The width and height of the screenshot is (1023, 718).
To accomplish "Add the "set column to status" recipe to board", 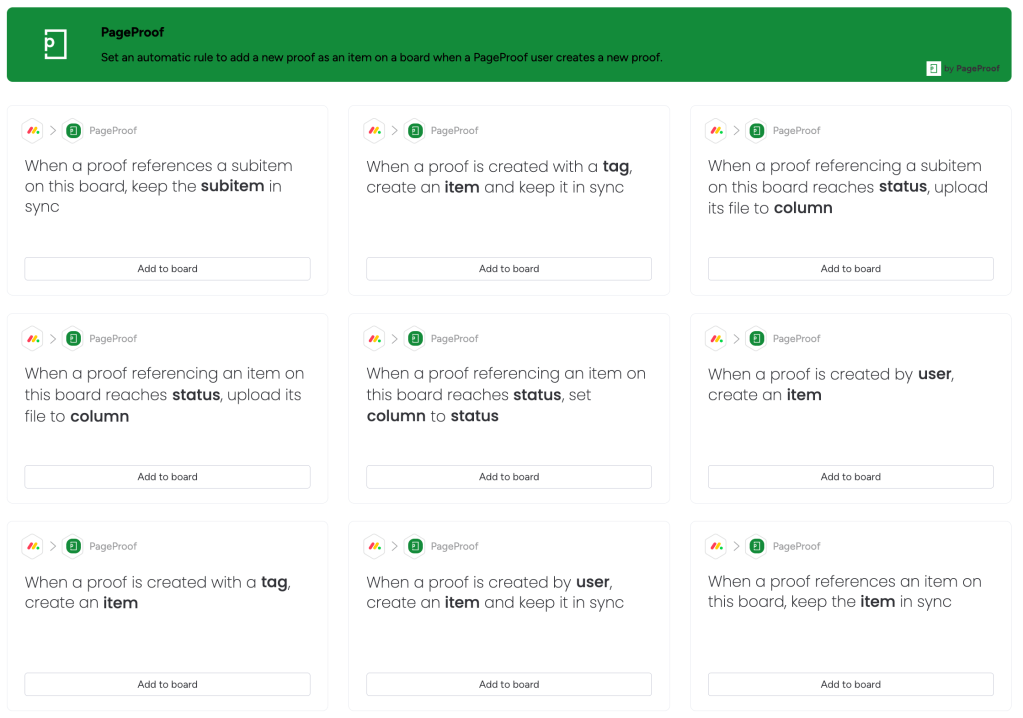I will click(509, 477).
